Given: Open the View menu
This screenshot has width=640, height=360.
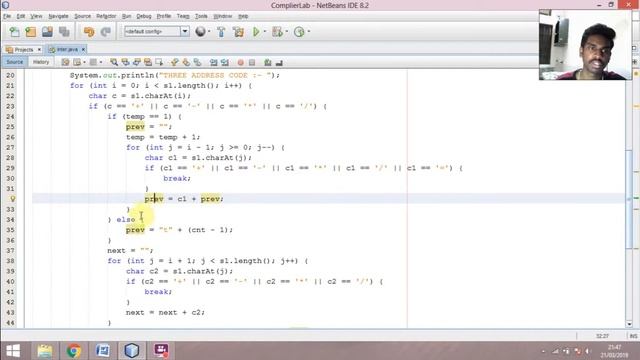Looking at the screenshot, I should tap(36, 16).
